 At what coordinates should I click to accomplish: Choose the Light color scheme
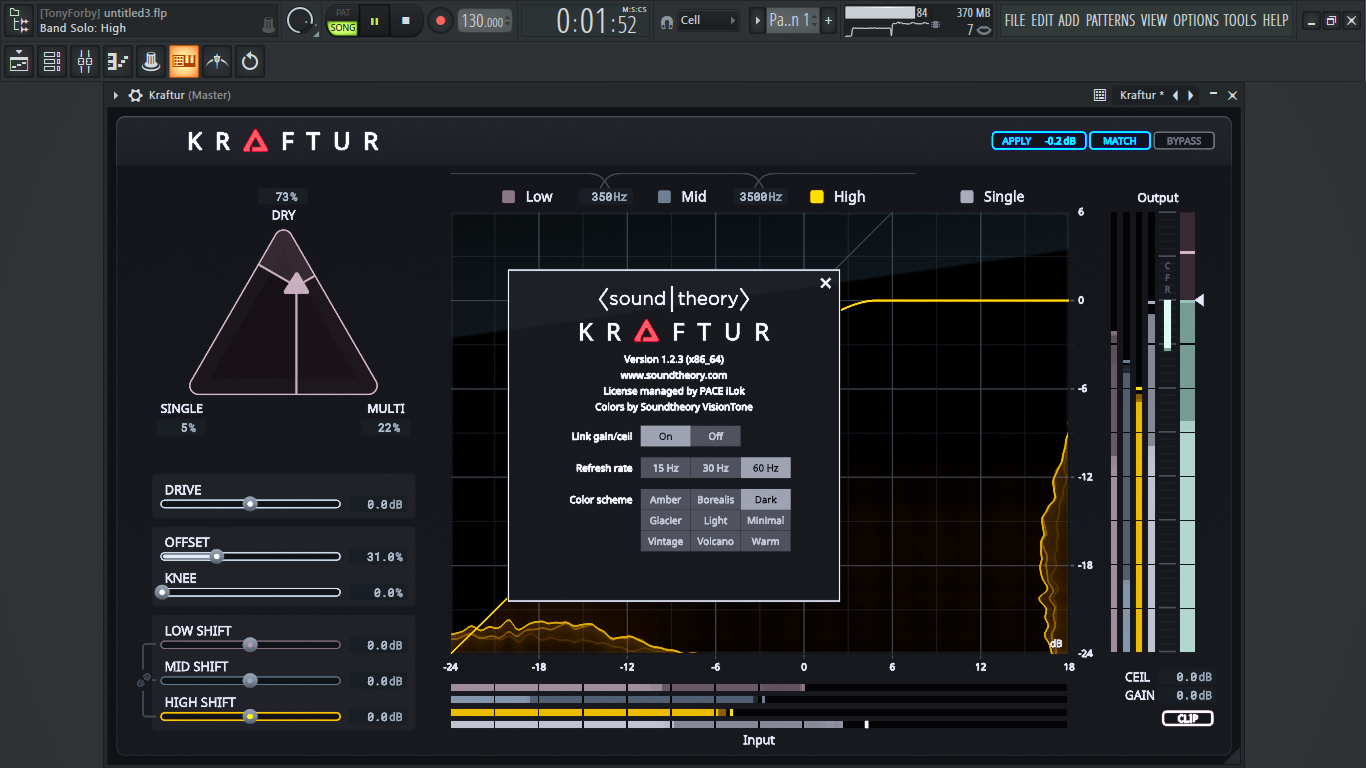click(716, 521)
